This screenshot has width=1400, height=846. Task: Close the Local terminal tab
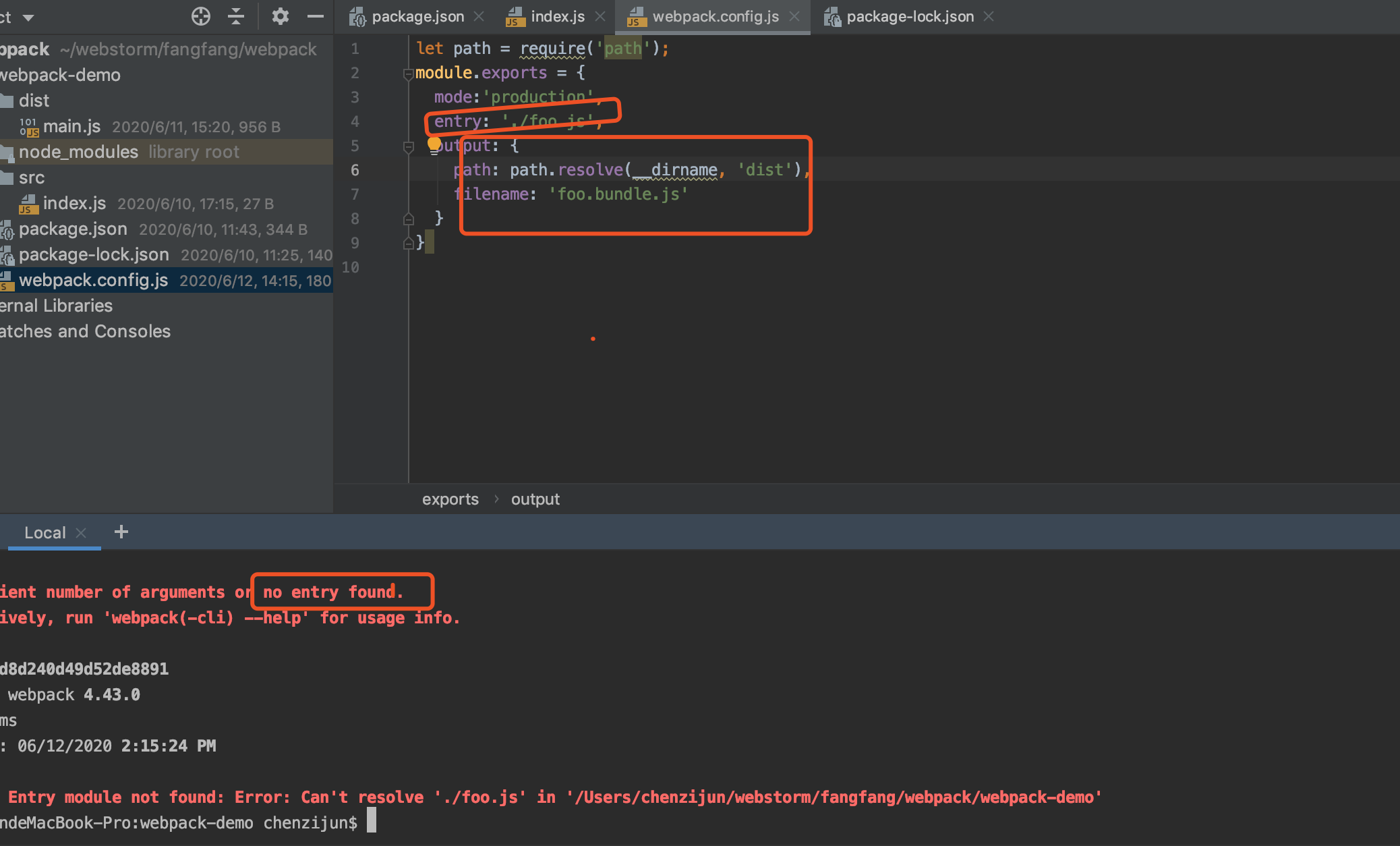pos(81,532)
